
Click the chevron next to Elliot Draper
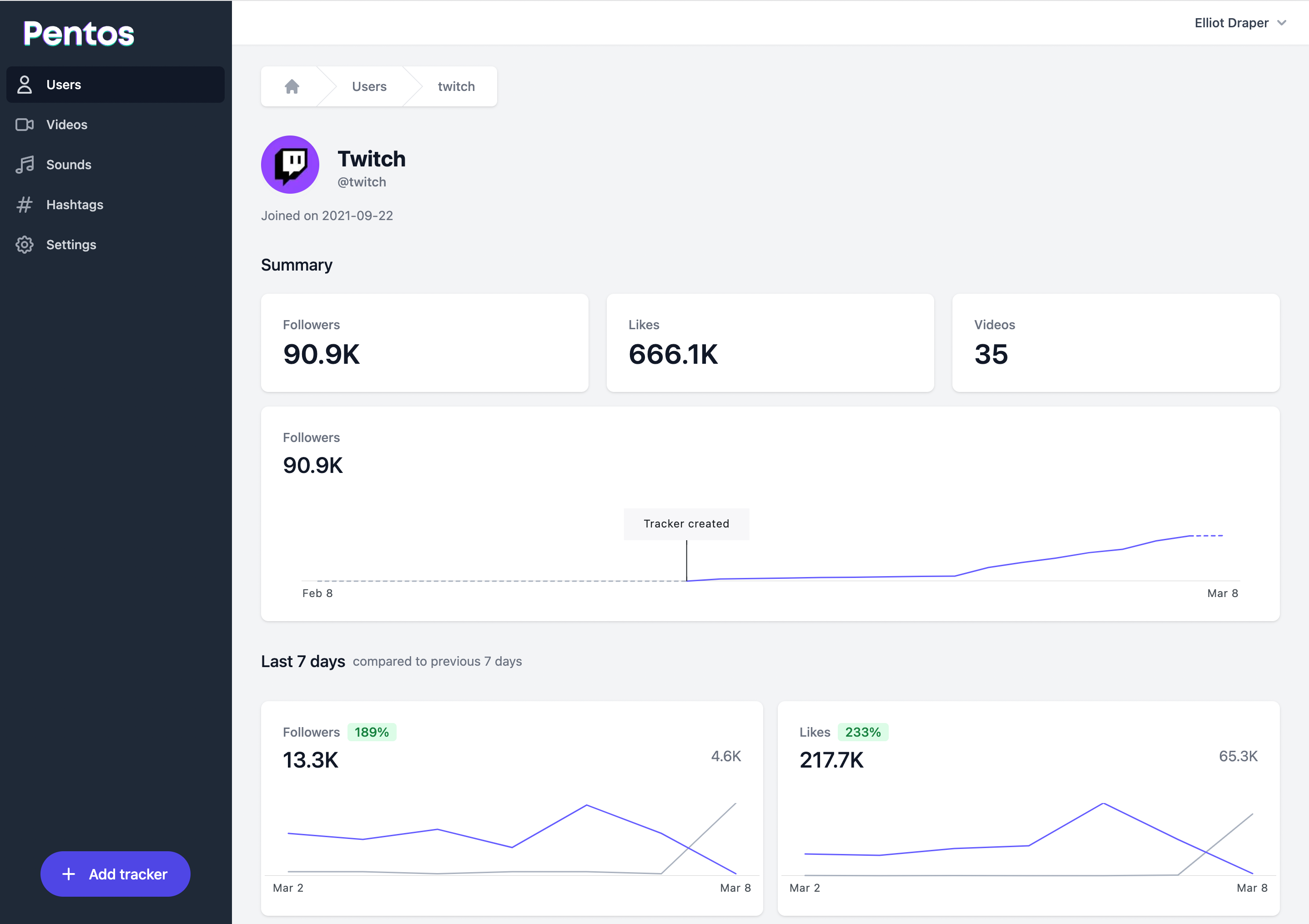point(1282,23)
